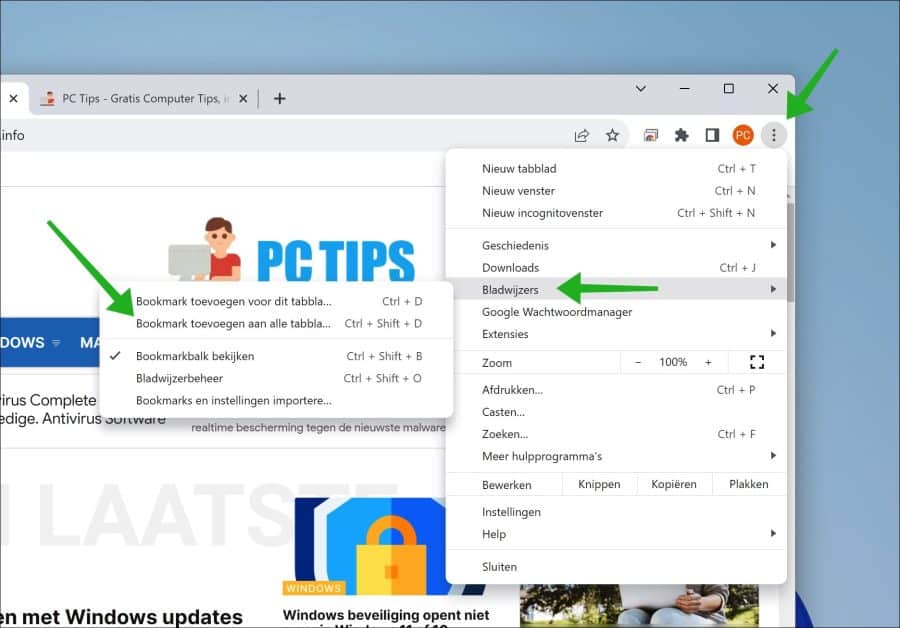Viewport: 900px width, 628px height.
Task: Click the Windows updates article headline
Action: [121, 617]
